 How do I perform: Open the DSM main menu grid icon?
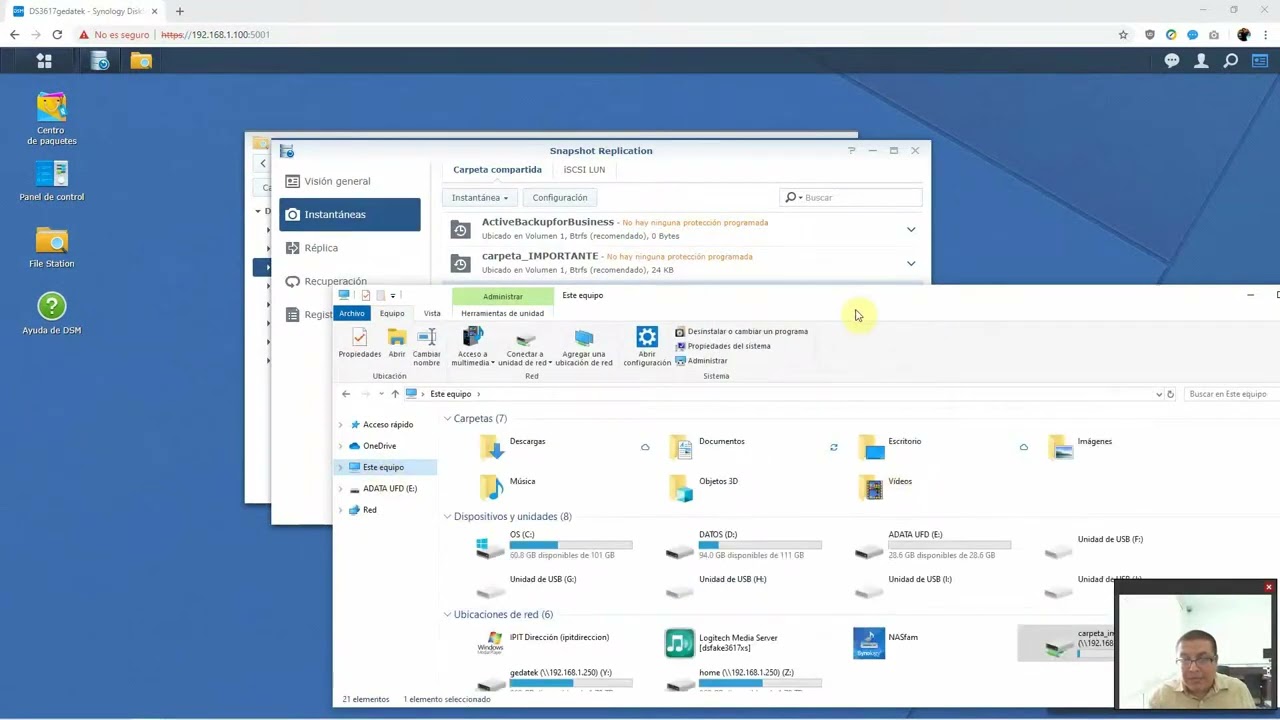(x=44, y=61)
